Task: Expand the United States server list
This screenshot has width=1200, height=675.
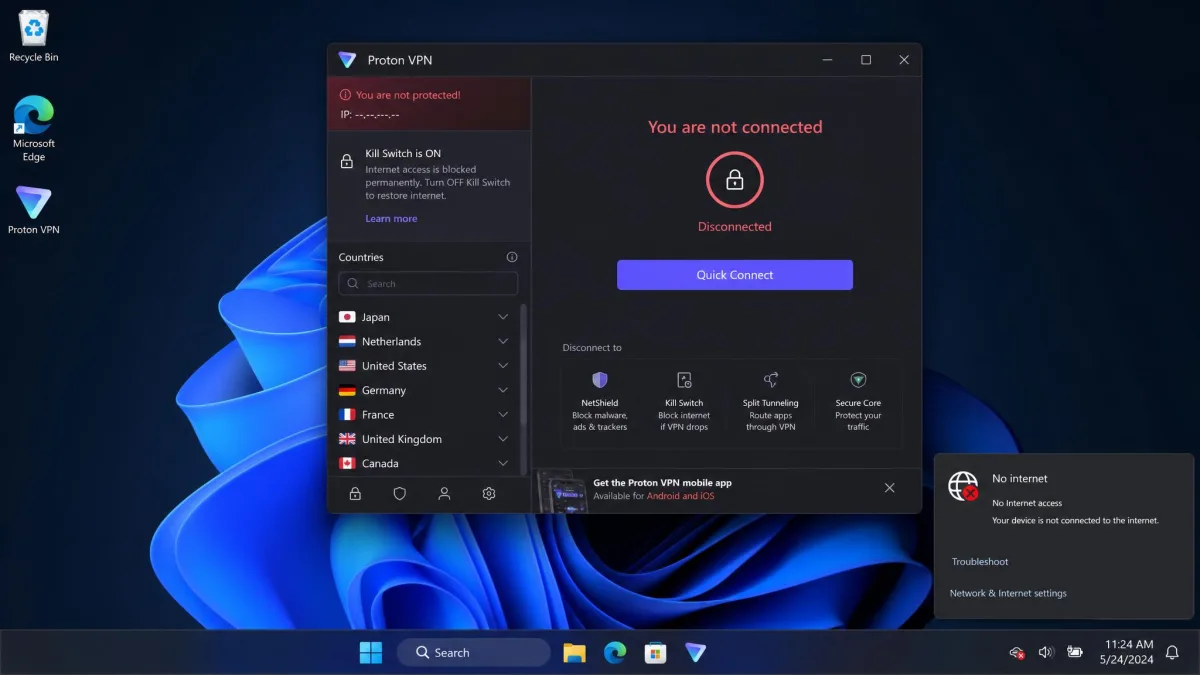Action: pos(503,366)
